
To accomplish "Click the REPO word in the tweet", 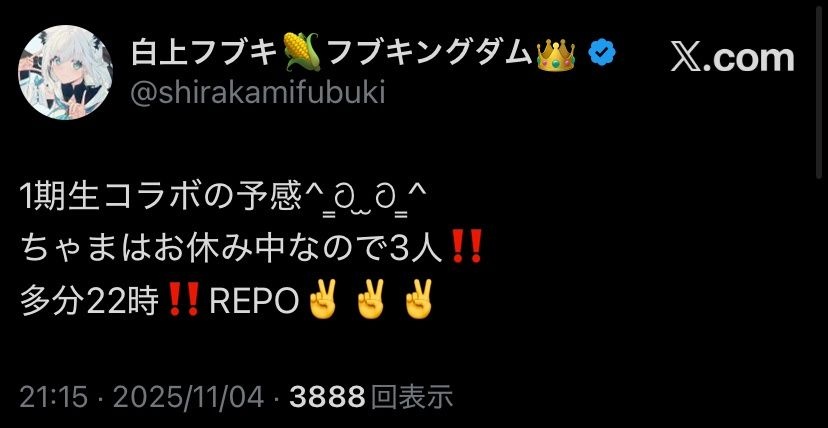I will tap(255, 301).
